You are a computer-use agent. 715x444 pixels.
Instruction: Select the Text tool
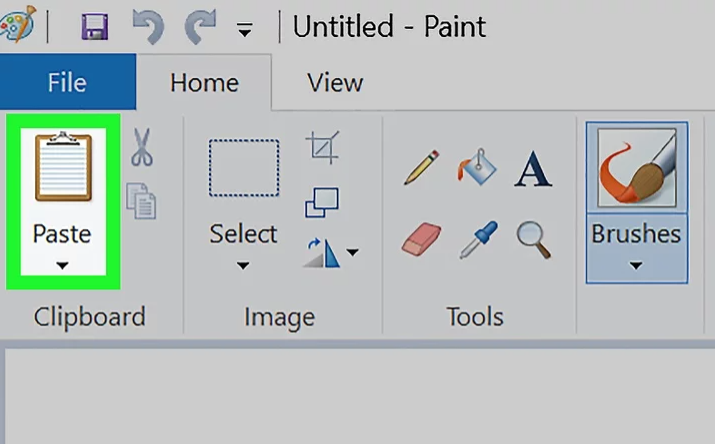(x=533, y=167)
